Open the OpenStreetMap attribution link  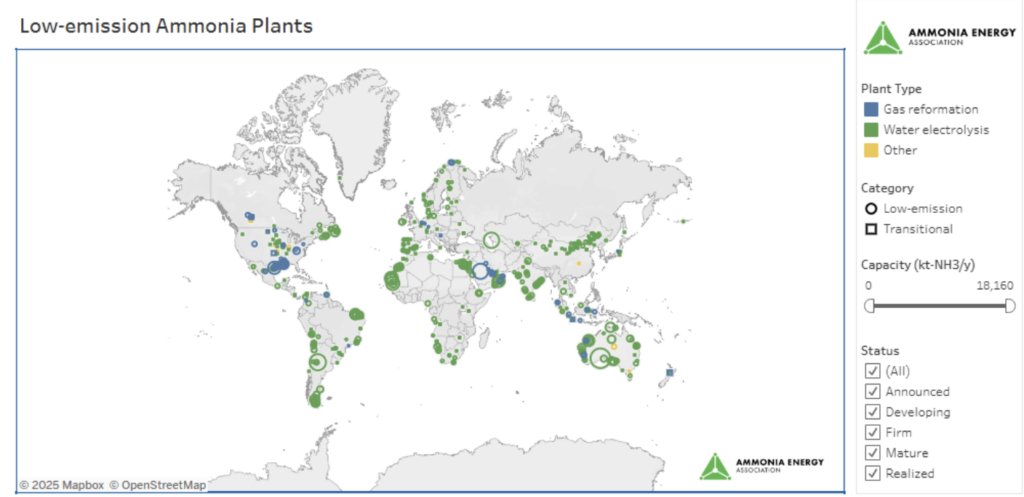(157, 485)
